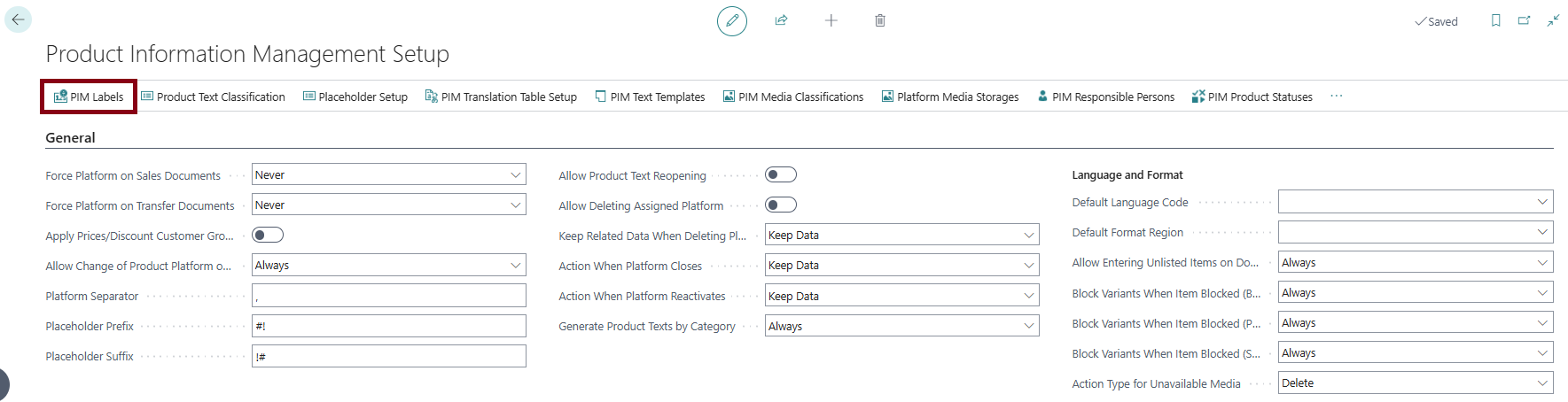Click the Action Type for Unavailable Media label
Image resolution: width=1568 pixels, height=402 pixels.
(1156, 383)
